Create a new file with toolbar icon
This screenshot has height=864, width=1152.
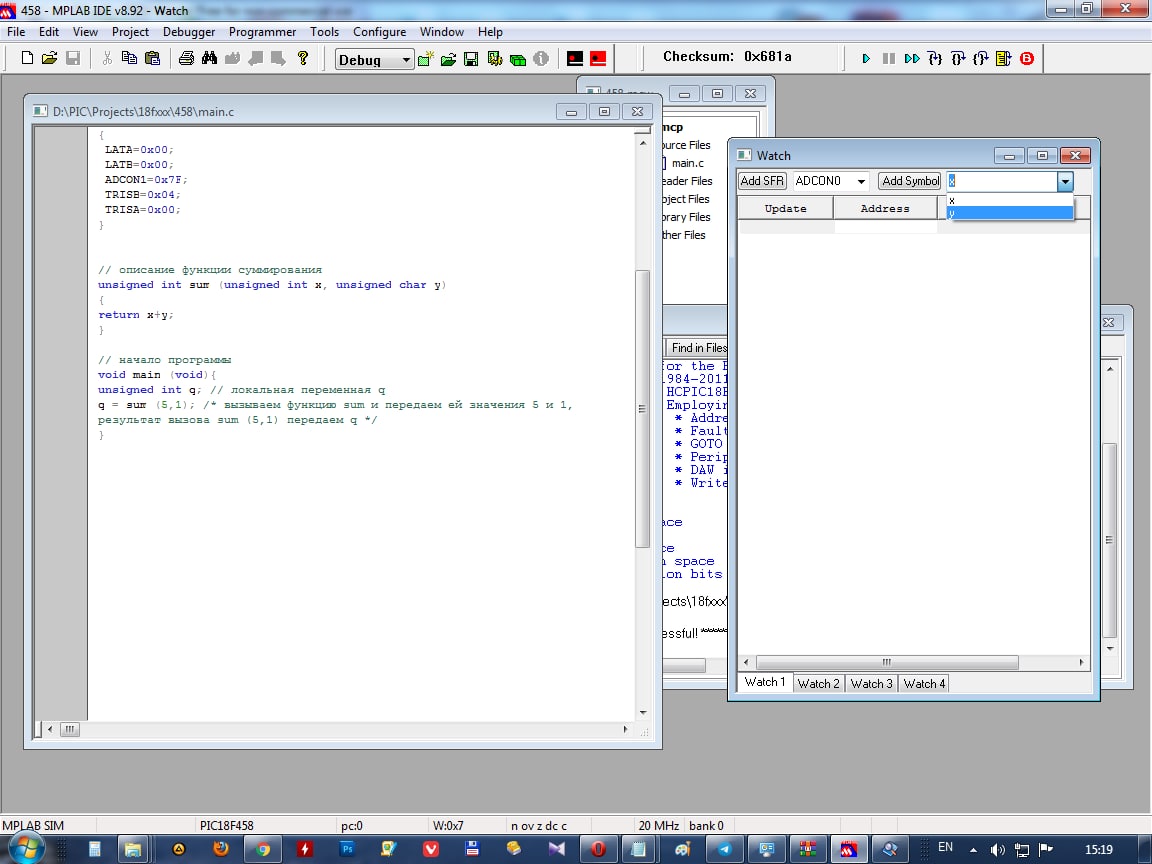pos(27,58)
